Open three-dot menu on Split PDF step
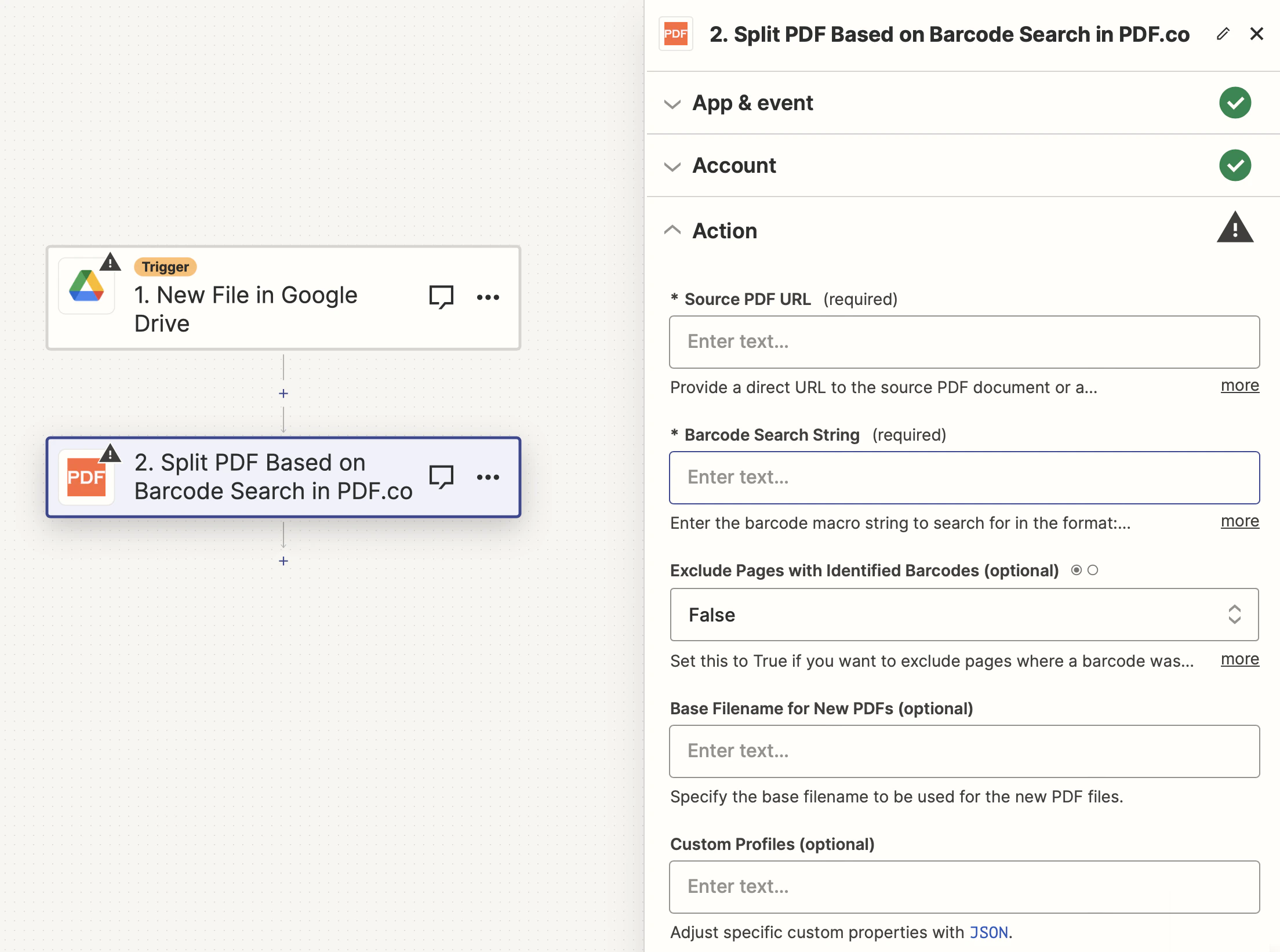Screen dimensions: 1280x952 click(488, 477)
